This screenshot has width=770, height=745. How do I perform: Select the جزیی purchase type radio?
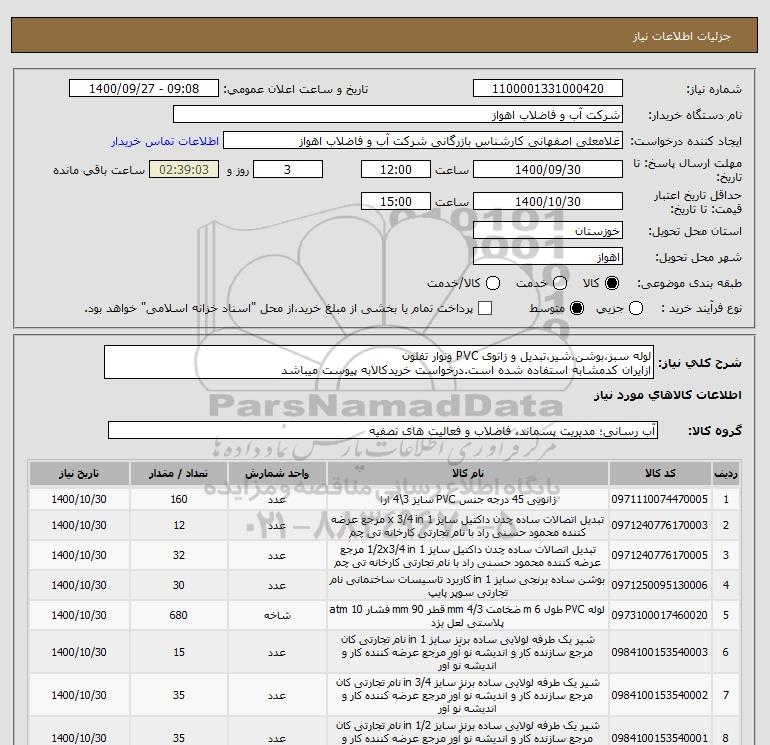pos(636,308)
